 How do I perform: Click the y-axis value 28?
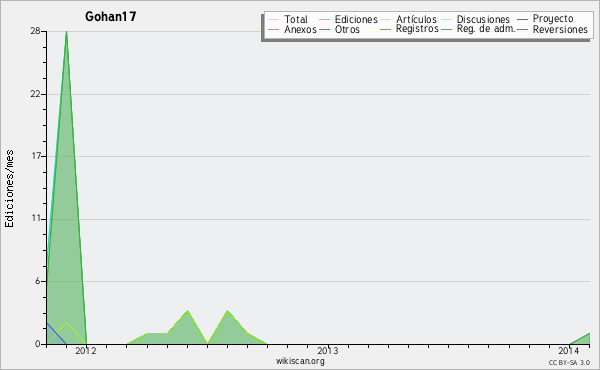[35, 31]
